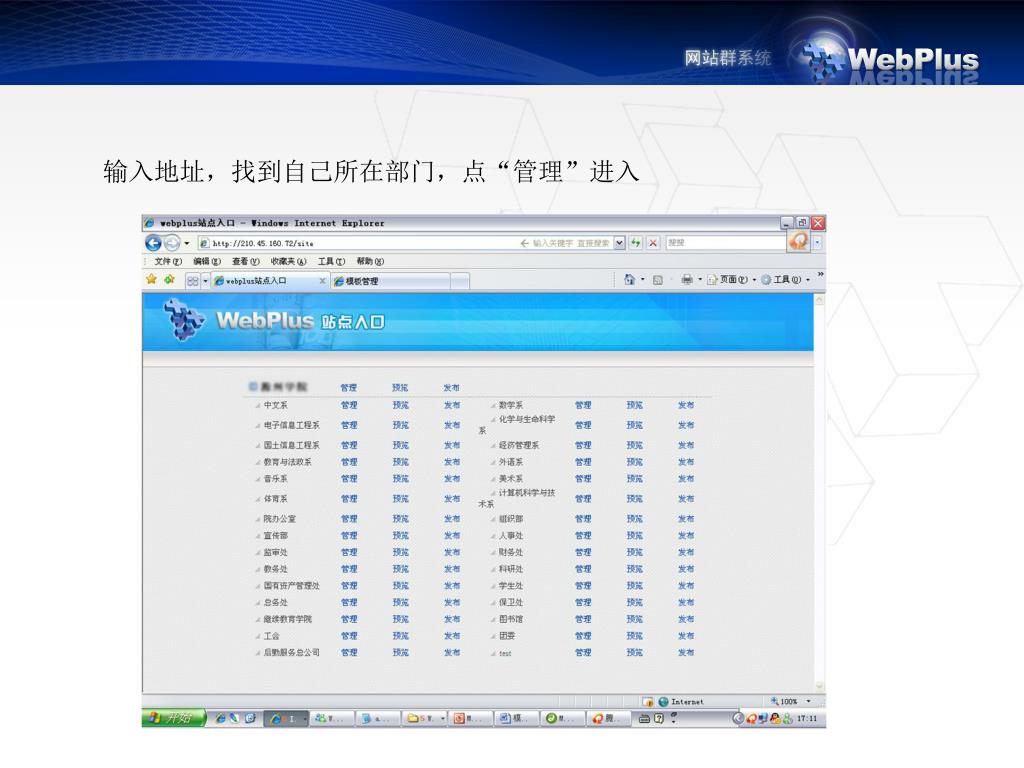Switch to the 模板管理 tab
The image size is (1024, 768).
pos(391,281)
